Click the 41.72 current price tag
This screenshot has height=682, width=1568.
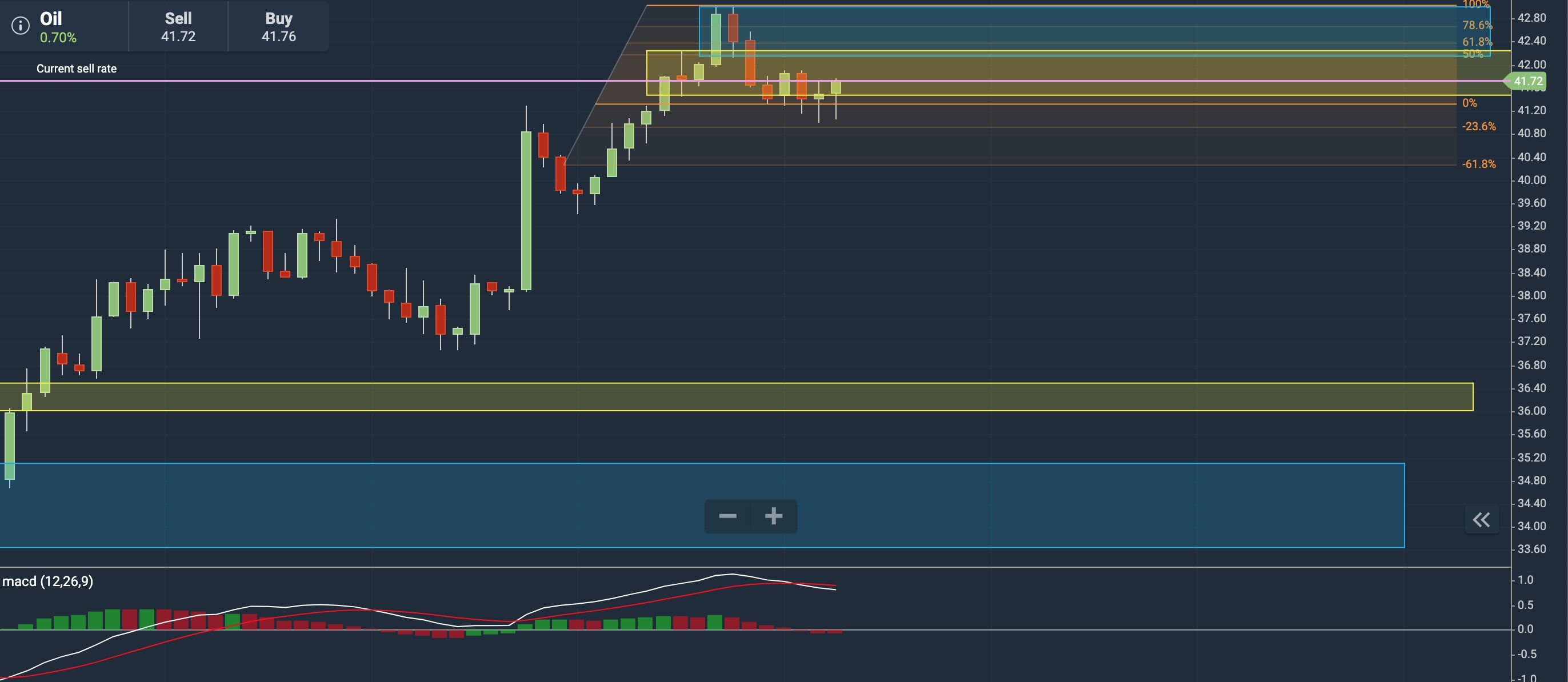point(1527,81)
